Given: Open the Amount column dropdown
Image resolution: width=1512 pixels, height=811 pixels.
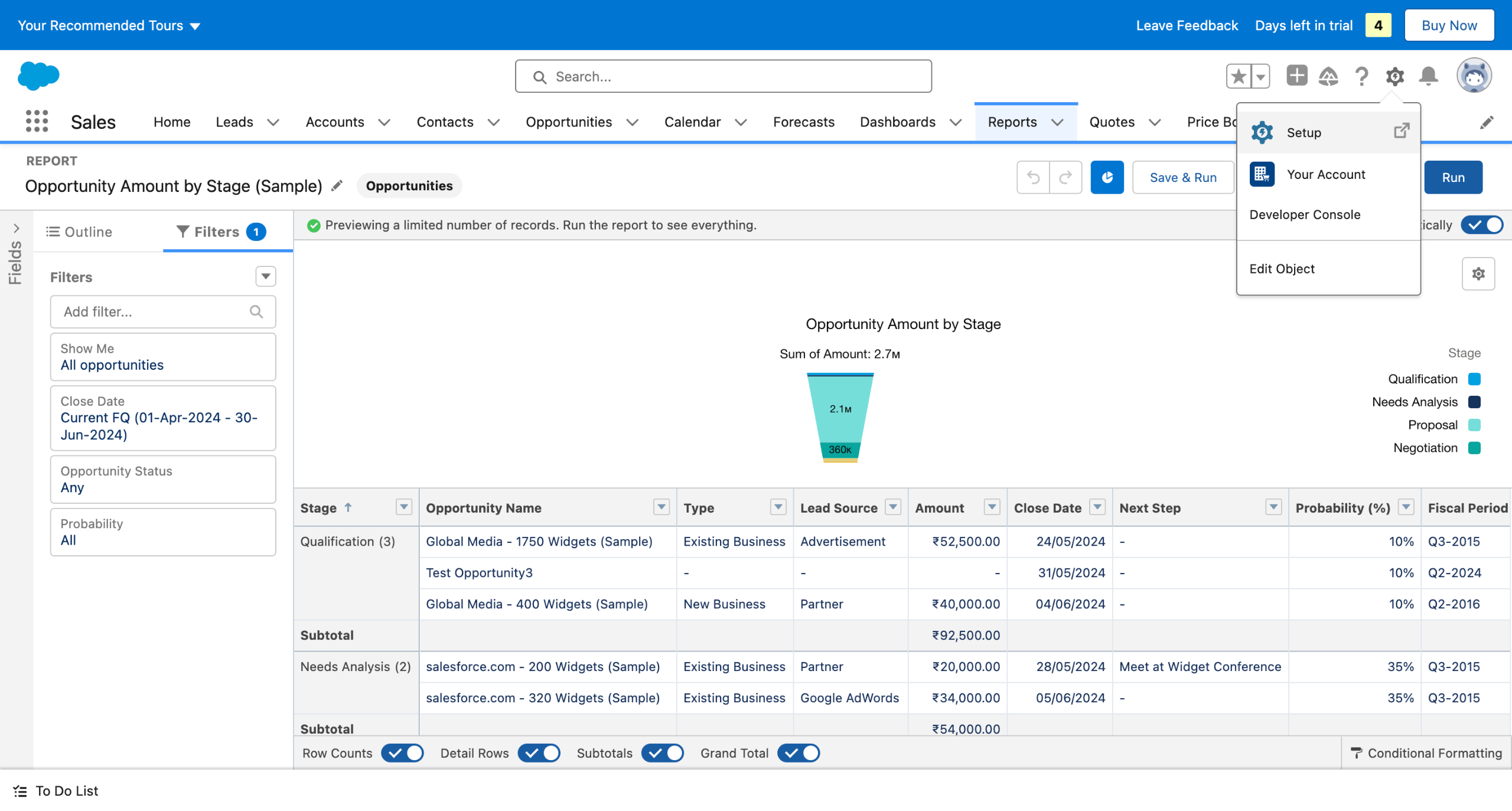Looking at the screenshot, I should (x=992, y=507).
